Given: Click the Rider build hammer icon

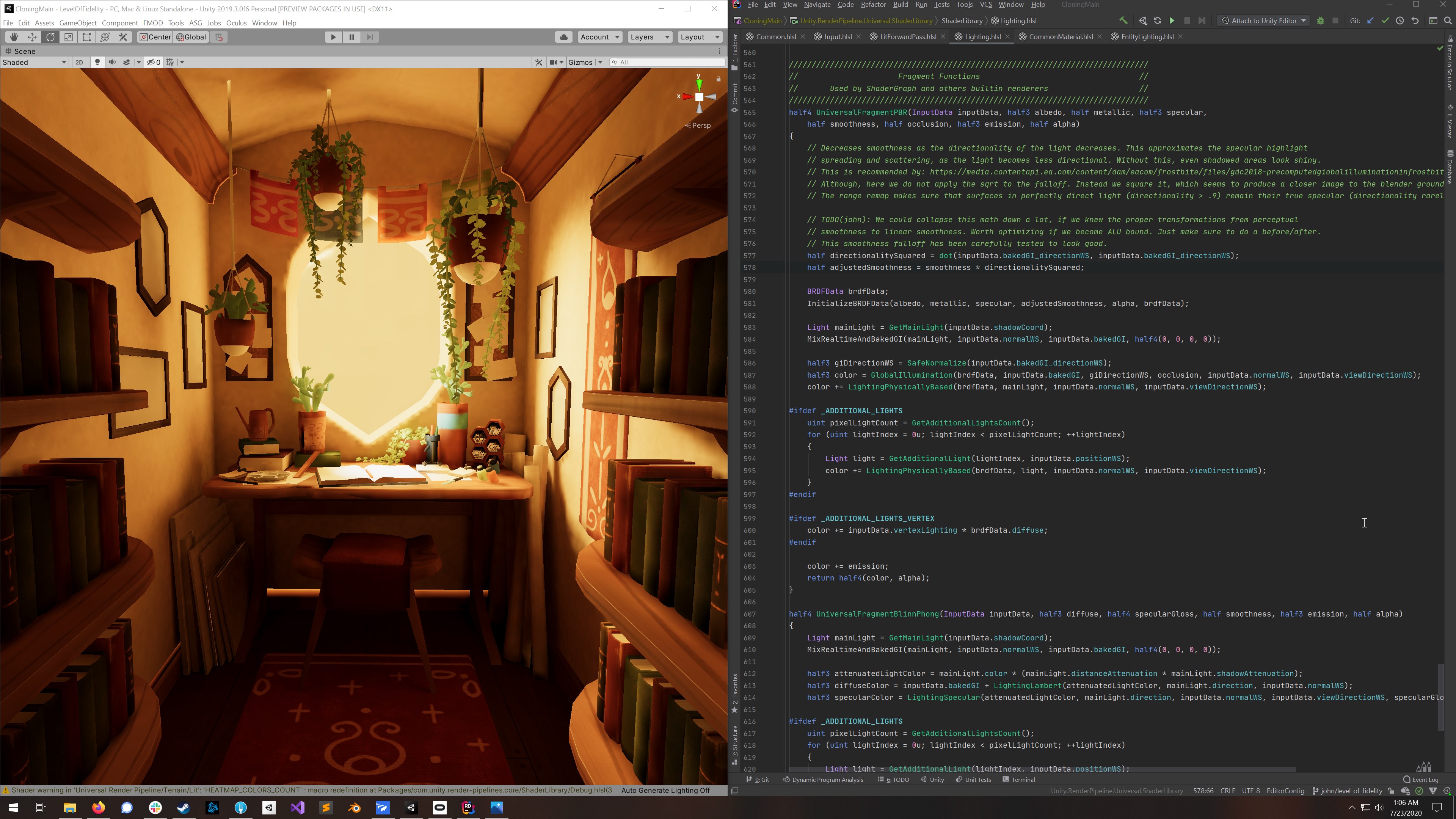Looking at the screenshot, I should point(1123,20).
